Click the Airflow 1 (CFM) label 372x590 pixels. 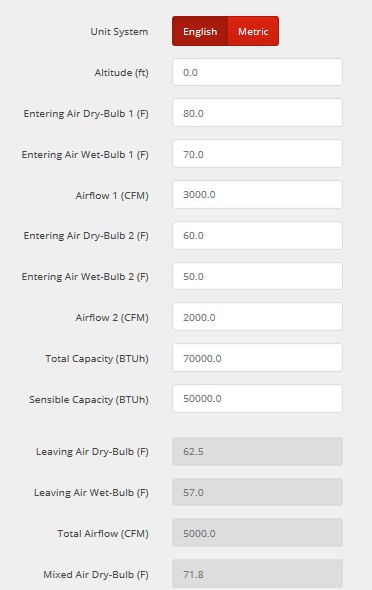(x=112, y=196)
